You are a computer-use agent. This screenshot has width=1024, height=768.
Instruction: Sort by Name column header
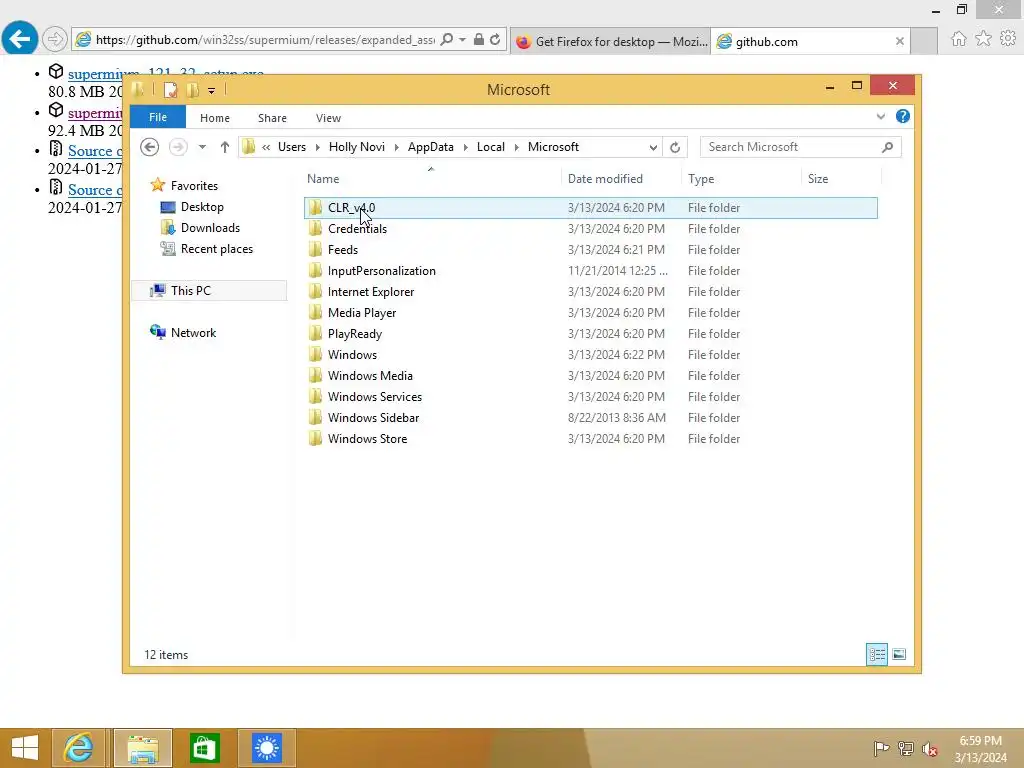432,178
